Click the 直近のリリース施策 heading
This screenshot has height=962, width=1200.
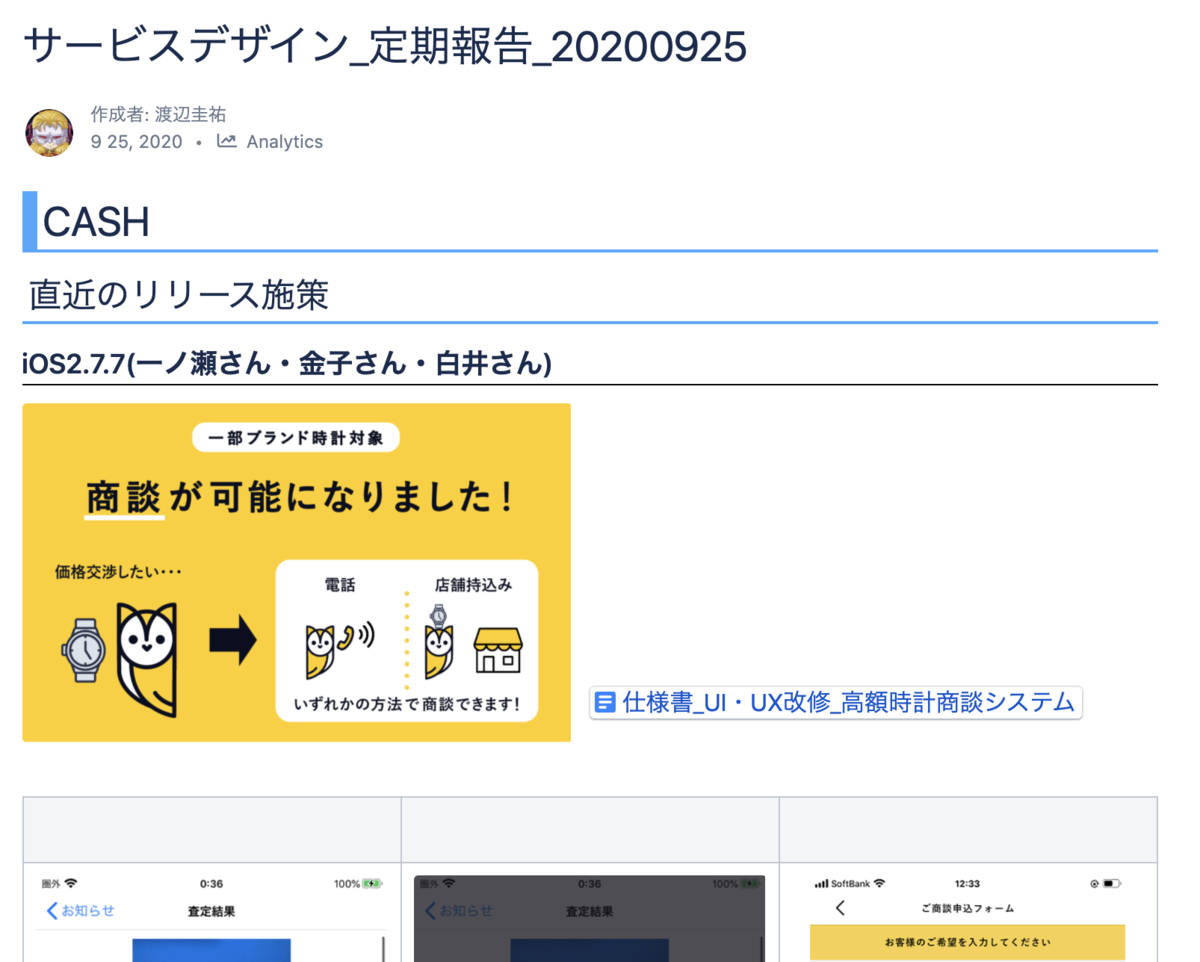[179, 295]
